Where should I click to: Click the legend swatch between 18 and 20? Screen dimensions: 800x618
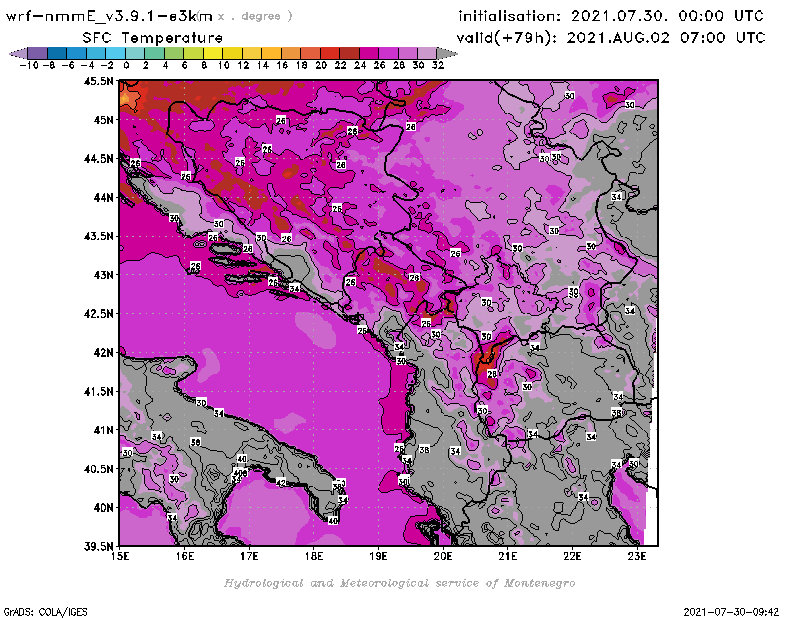(x=311, y=53)
